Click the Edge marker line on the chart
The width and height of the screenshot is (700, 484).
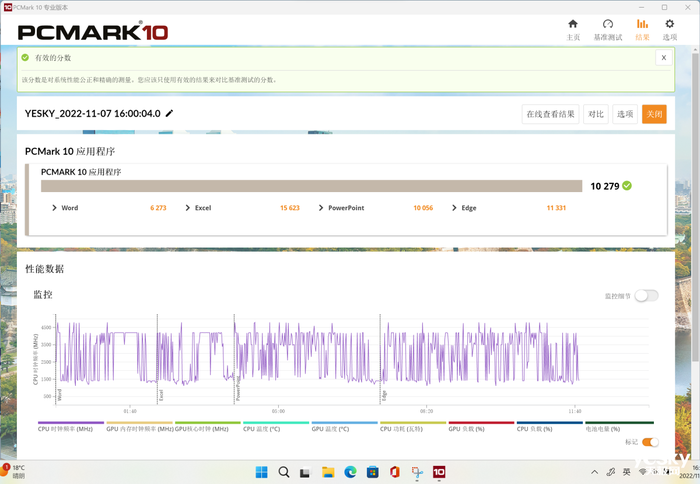tap(380, 359)
